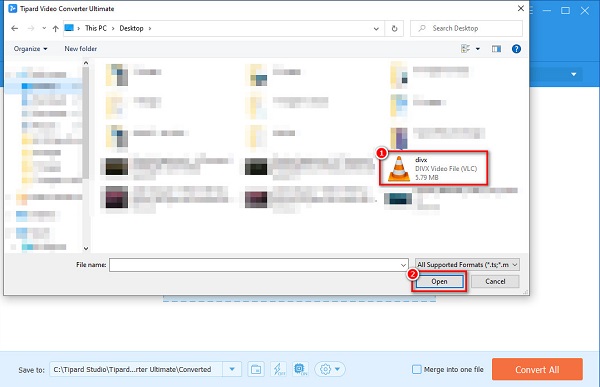
Task: Click the Search Desktop field
Action: (466, 28)
